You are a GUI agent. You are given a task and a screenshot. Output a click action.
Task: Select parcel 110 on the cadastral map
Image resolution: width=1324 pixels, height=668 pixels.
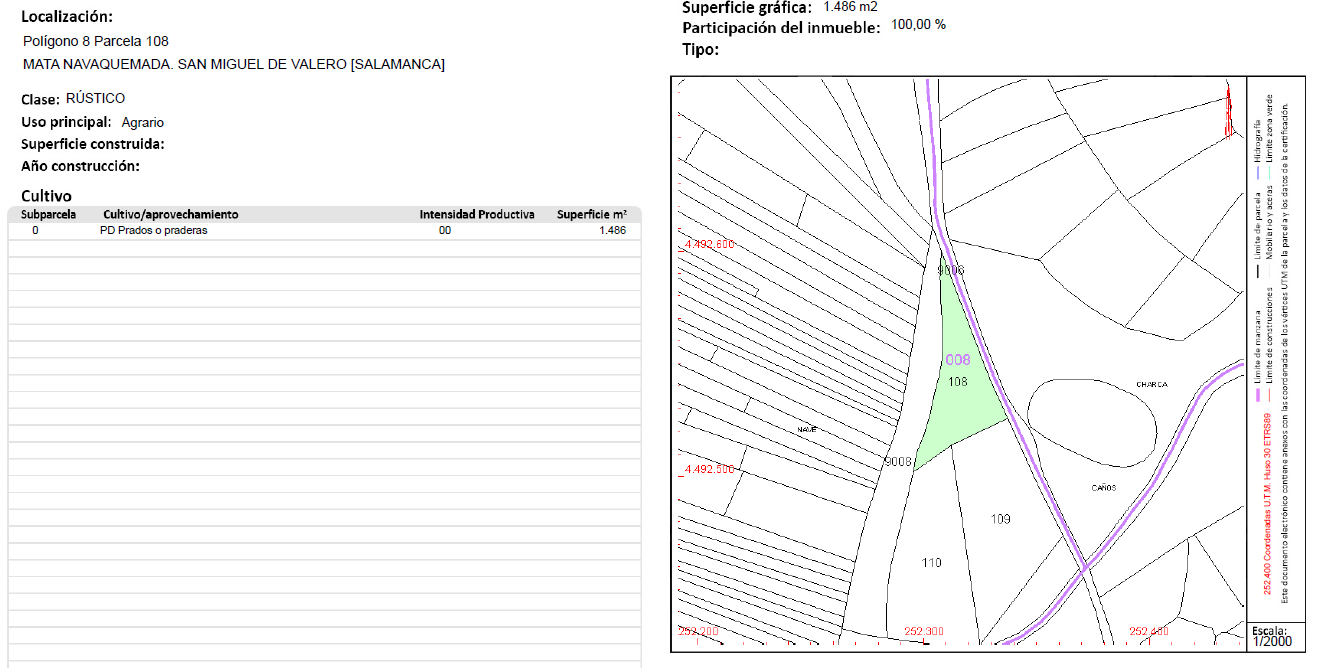click(x=931, y=563)
